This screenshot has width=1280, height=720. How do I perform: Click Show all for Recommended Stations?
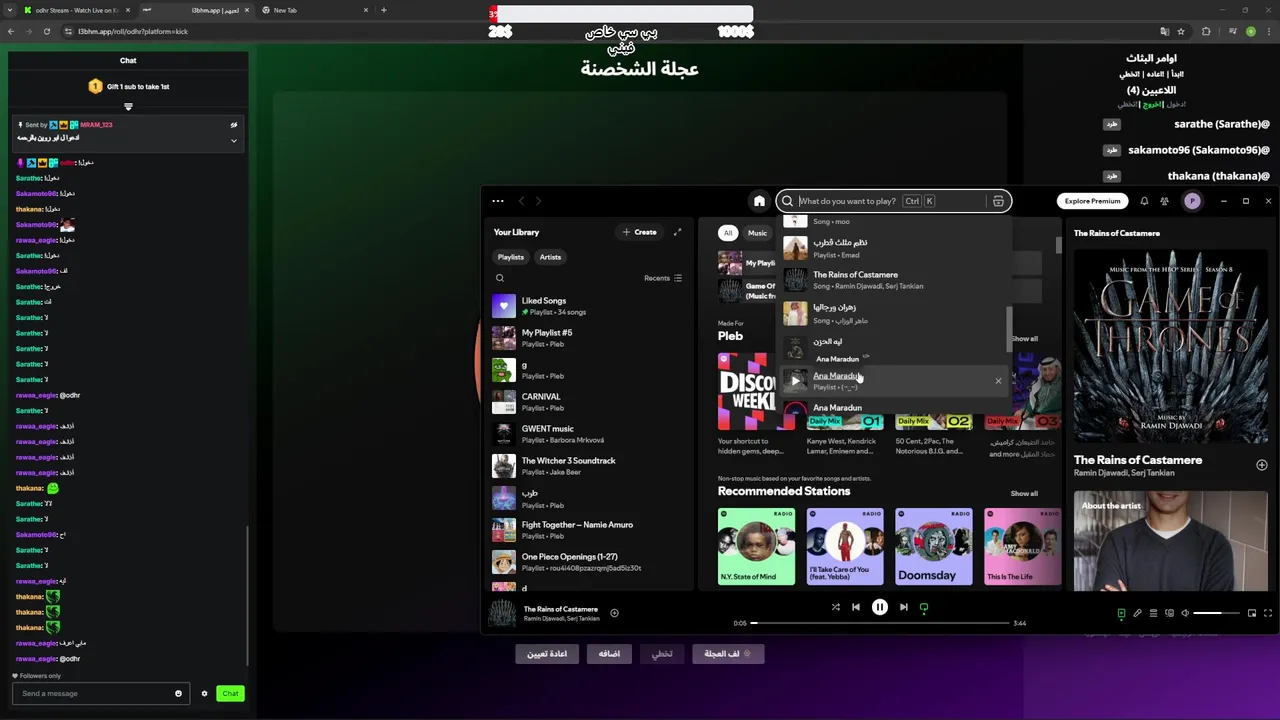1024,493
